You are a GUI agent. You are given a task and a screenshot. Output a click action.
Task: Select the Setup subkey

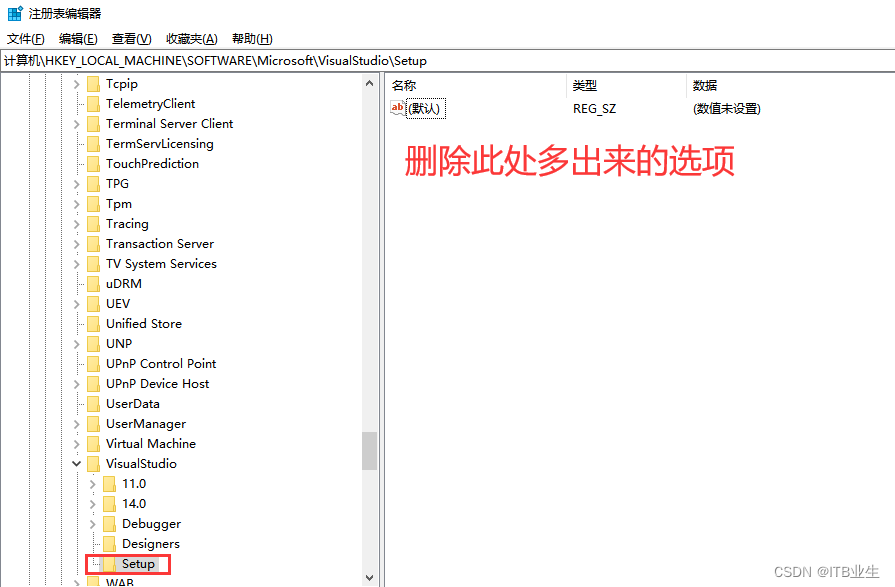pyautogui.click(x=138, y=564)
